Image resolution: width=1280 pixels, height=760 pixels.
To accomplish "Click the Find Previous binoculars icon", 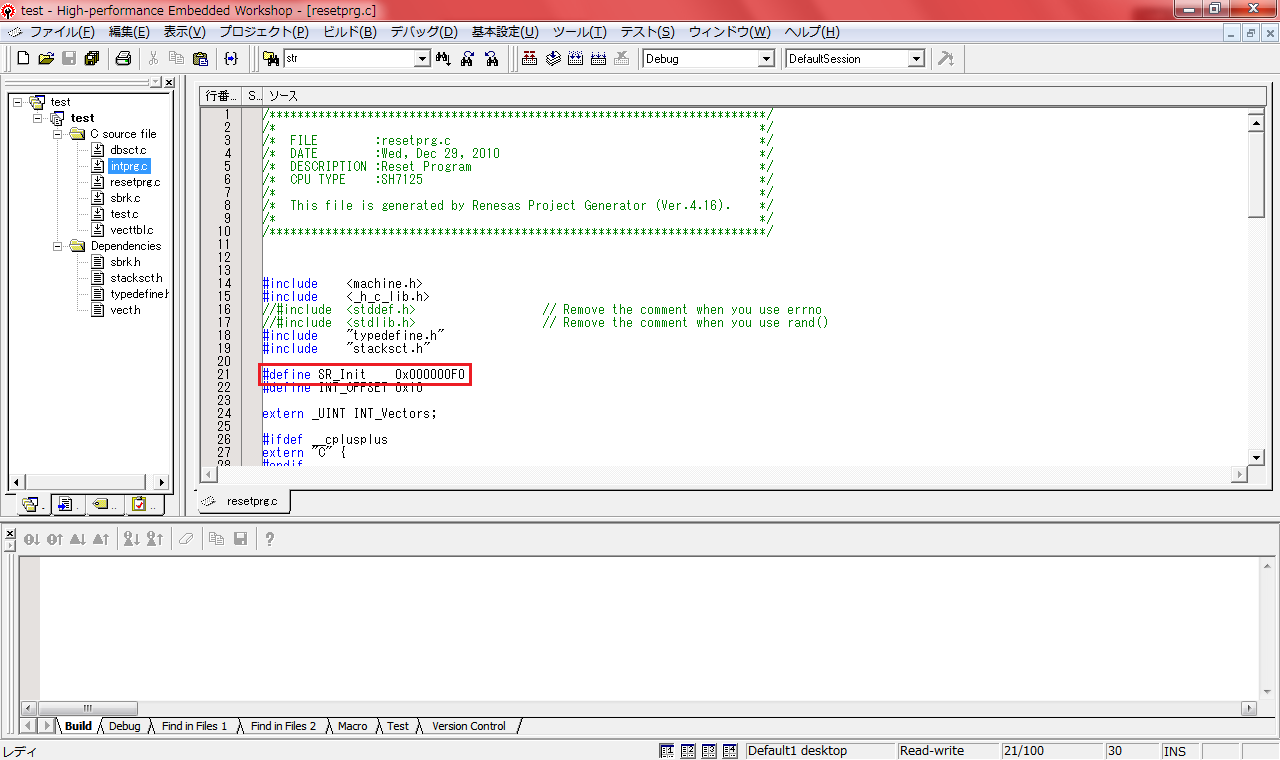I will (467, 59).
